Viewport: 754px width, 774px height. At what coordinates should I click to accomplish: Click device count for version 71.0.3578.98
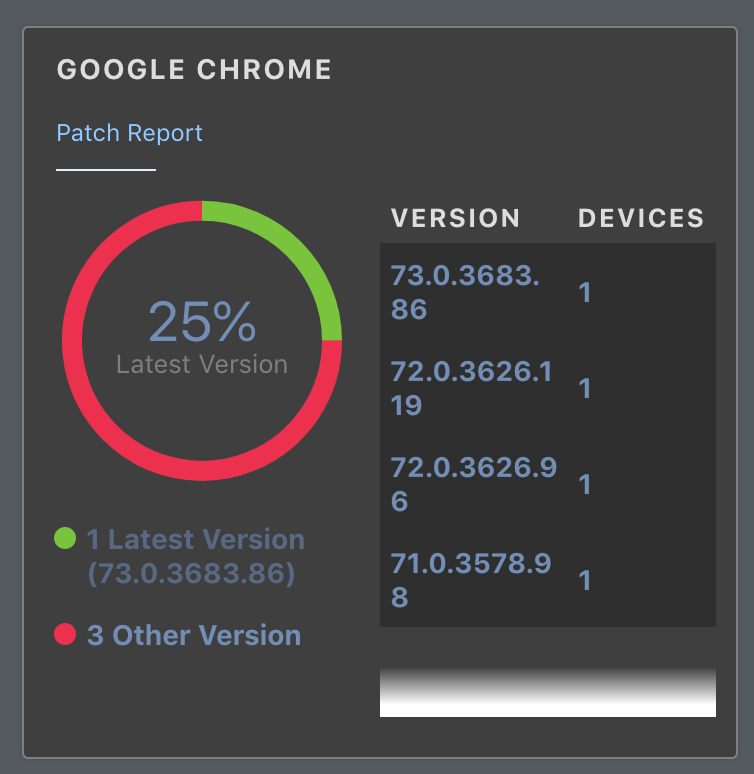coord(585,580)
